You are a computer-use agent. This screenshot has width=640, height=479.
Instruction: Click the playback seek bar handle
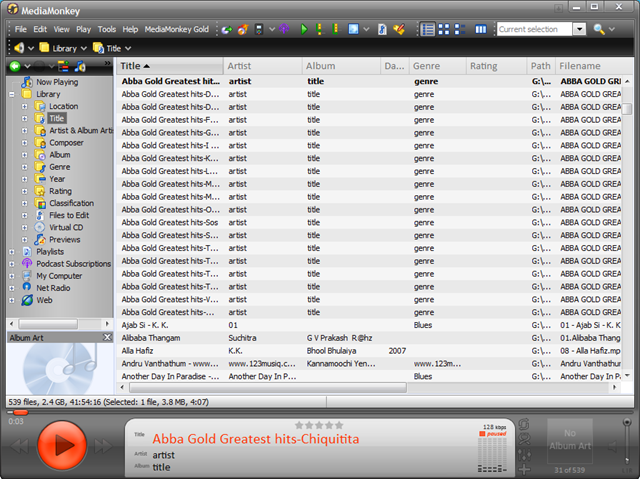(x=20, y=412)
